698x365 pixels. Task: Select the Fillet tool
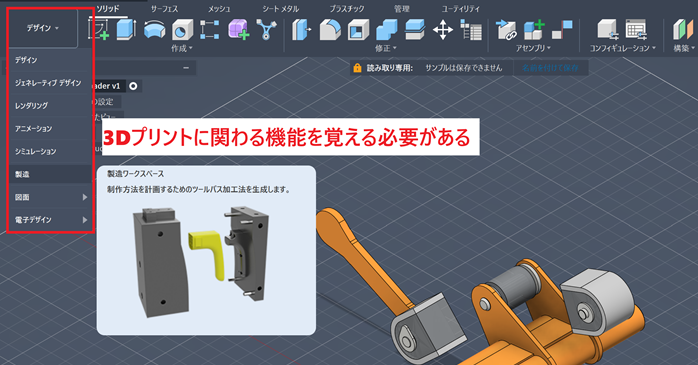point(330,30)
